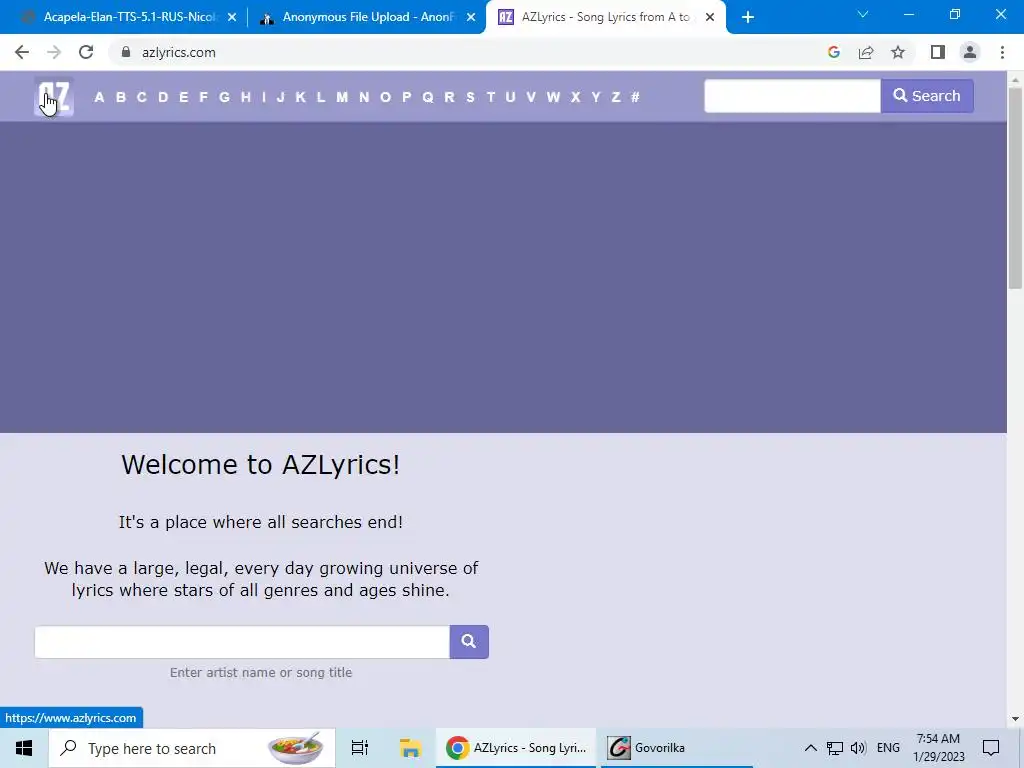Close the Anonymous File Upload tab
1024x768 pixels.
point(471,18)
